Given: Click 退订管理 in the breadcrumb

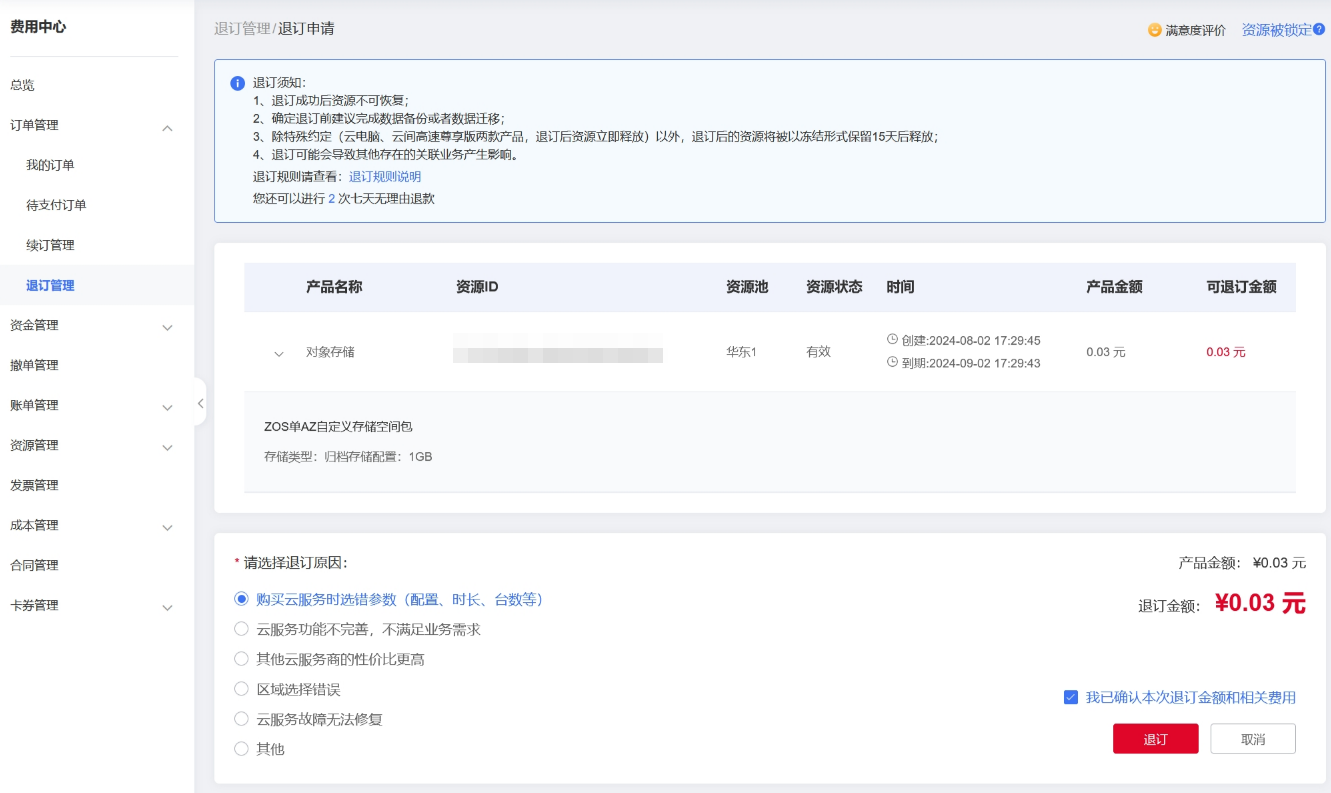Looking at the screenshot, I should pos(242,29).
